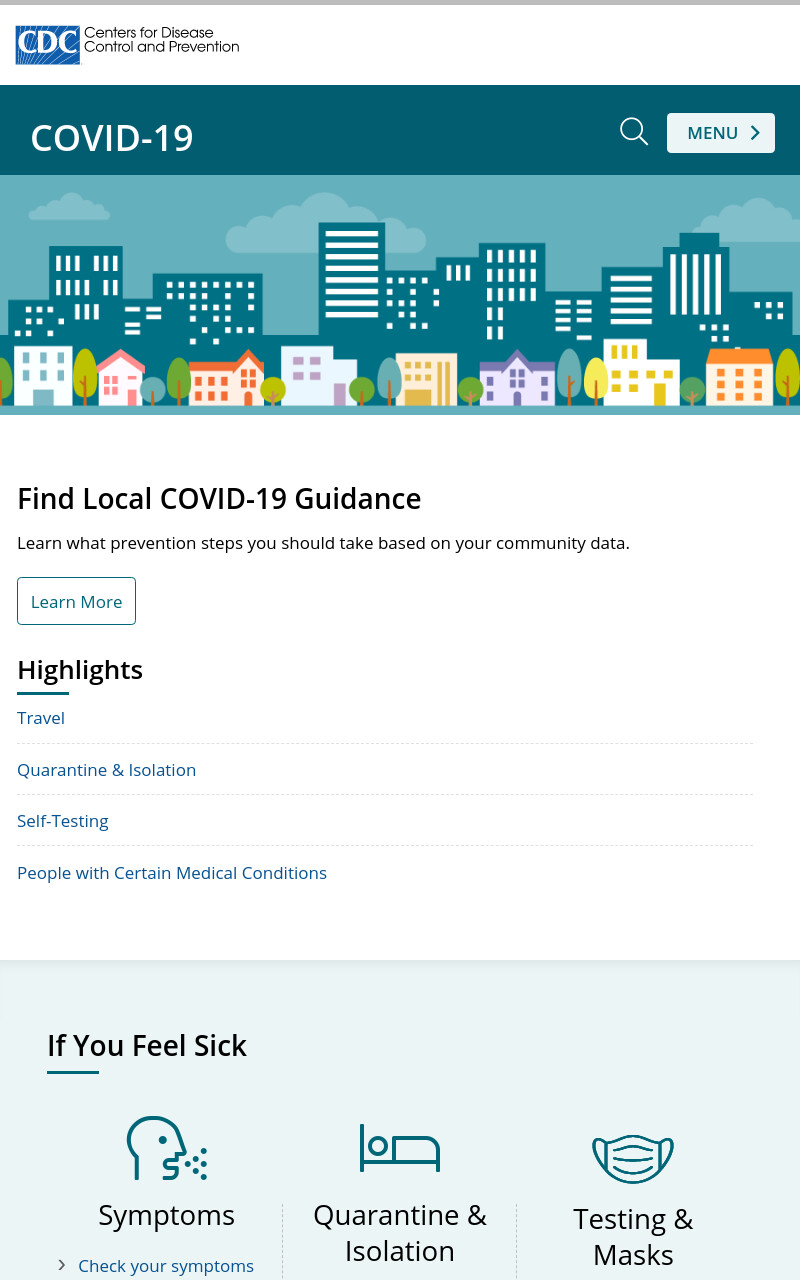
Task: Open the Testing & Masks heading
Action: (x=633, y=1237)
